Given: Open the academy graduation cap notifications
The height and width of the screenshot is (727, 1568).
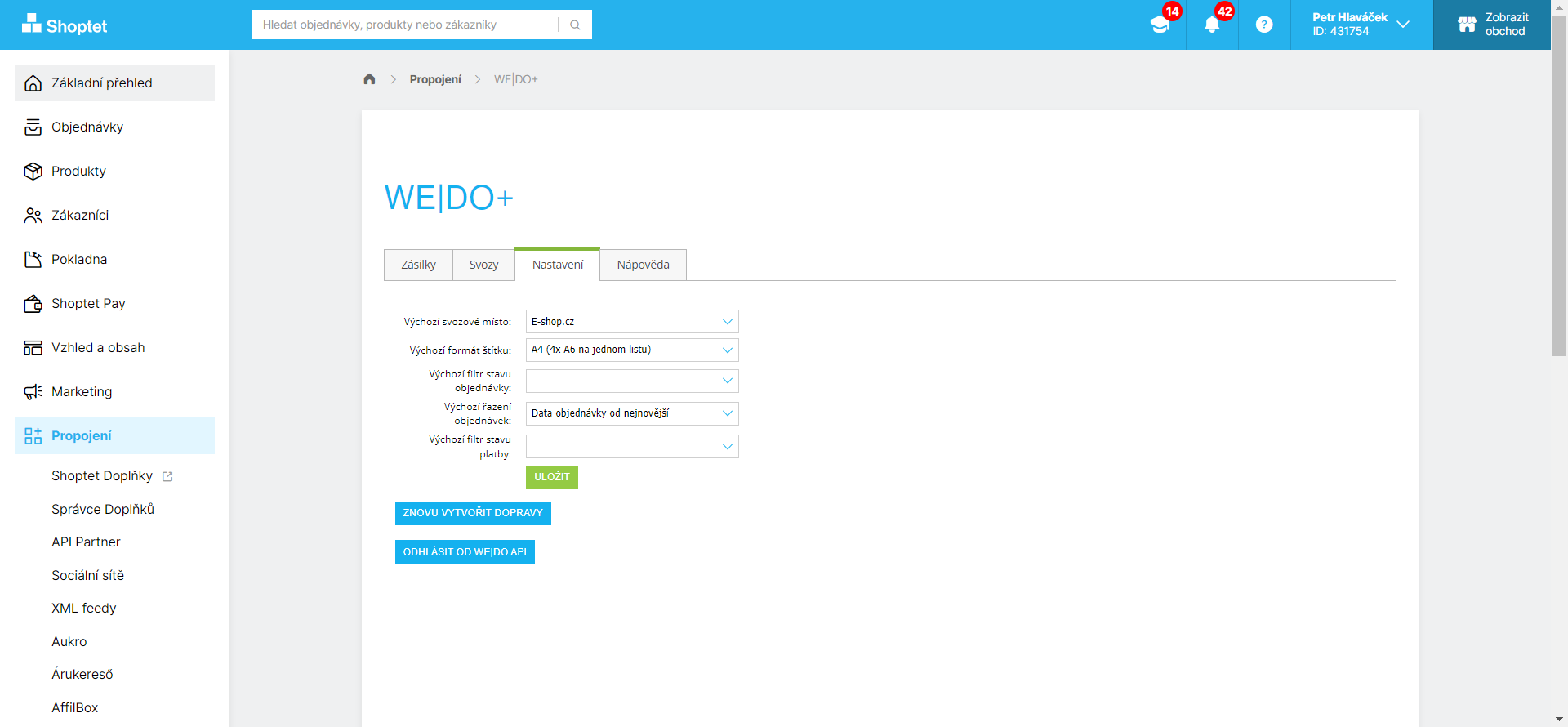Looking at the screenshot, I should pos(1160,25).
